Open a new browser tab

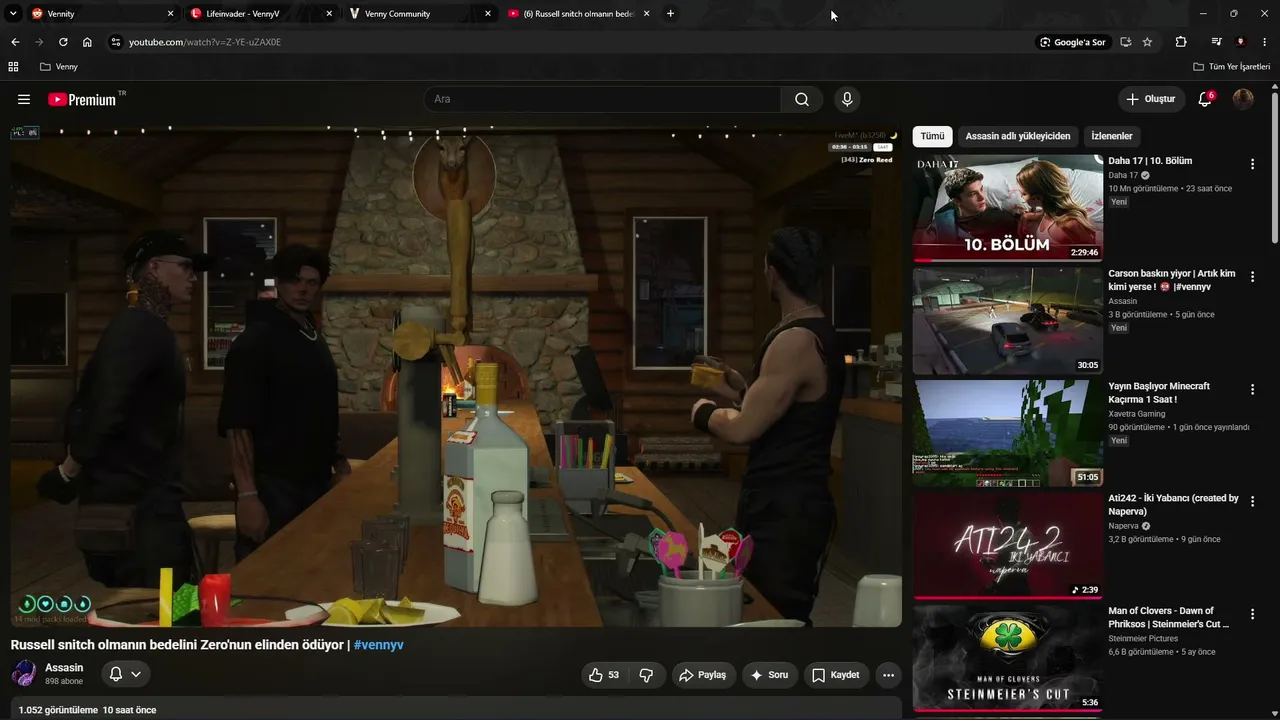(x=670, y=14)
